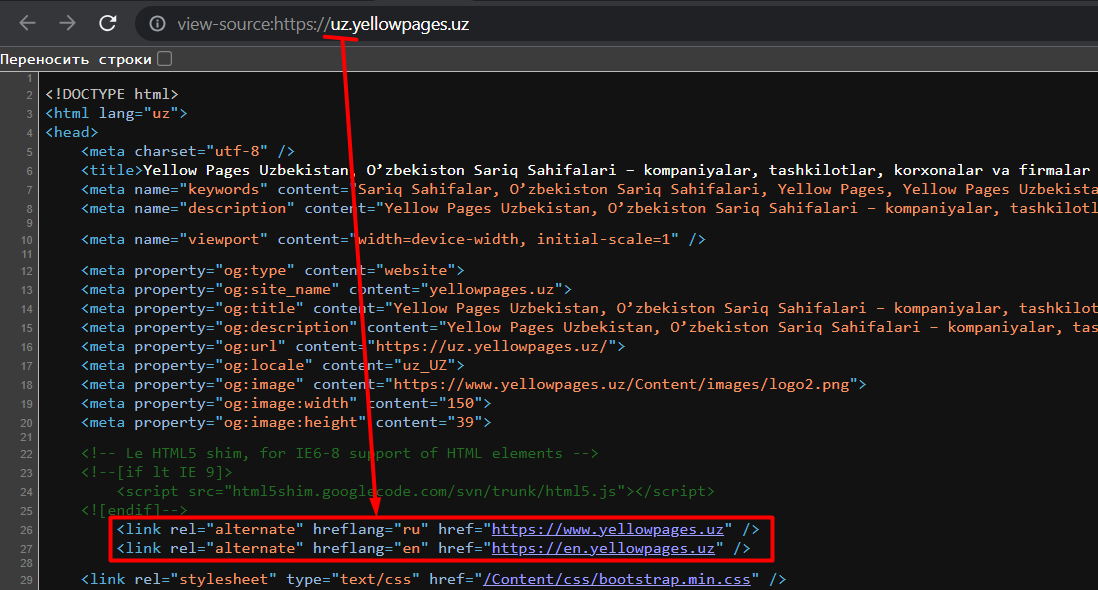Click the og:title meta line
1098x590 pixels.
click(590, 308)
